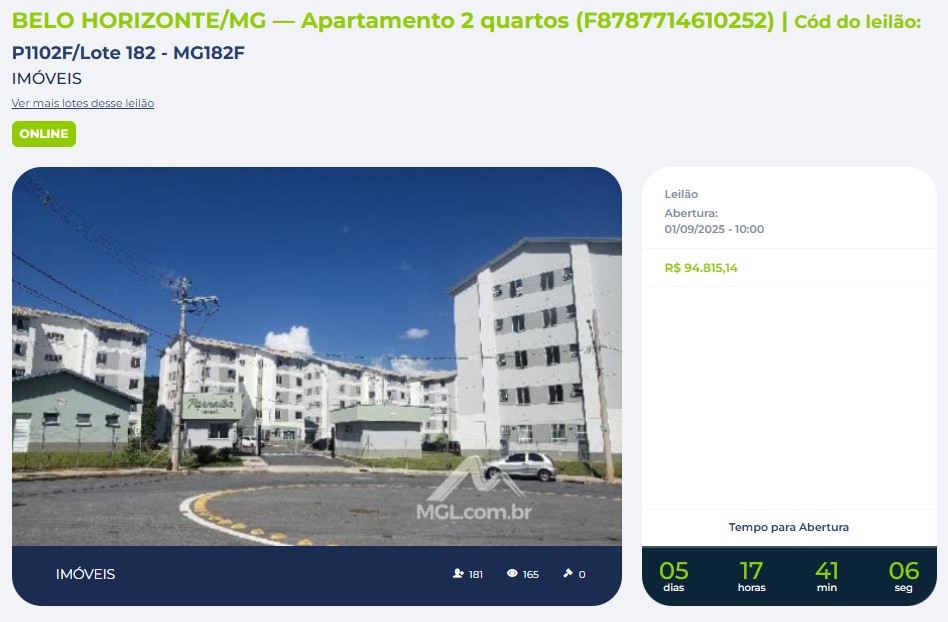Click the auction title heading Belo Horizonte/MG
This screenshot has height=622, width=948.
tap(393, 21)
